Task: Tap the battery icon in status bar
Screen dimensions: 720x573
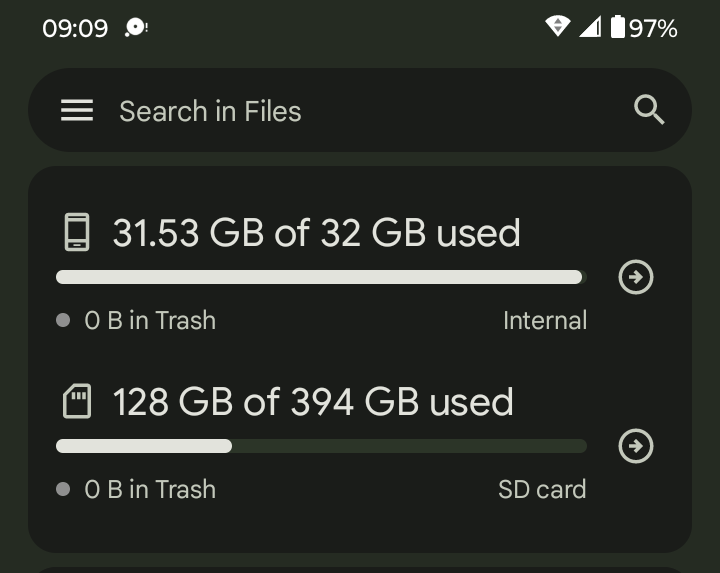Action: tap(618, 27)
